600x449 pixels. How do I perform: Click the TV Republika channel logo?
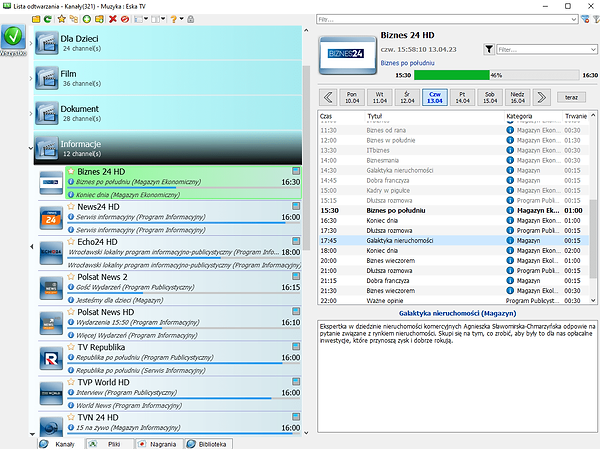[x=51, y=359]
